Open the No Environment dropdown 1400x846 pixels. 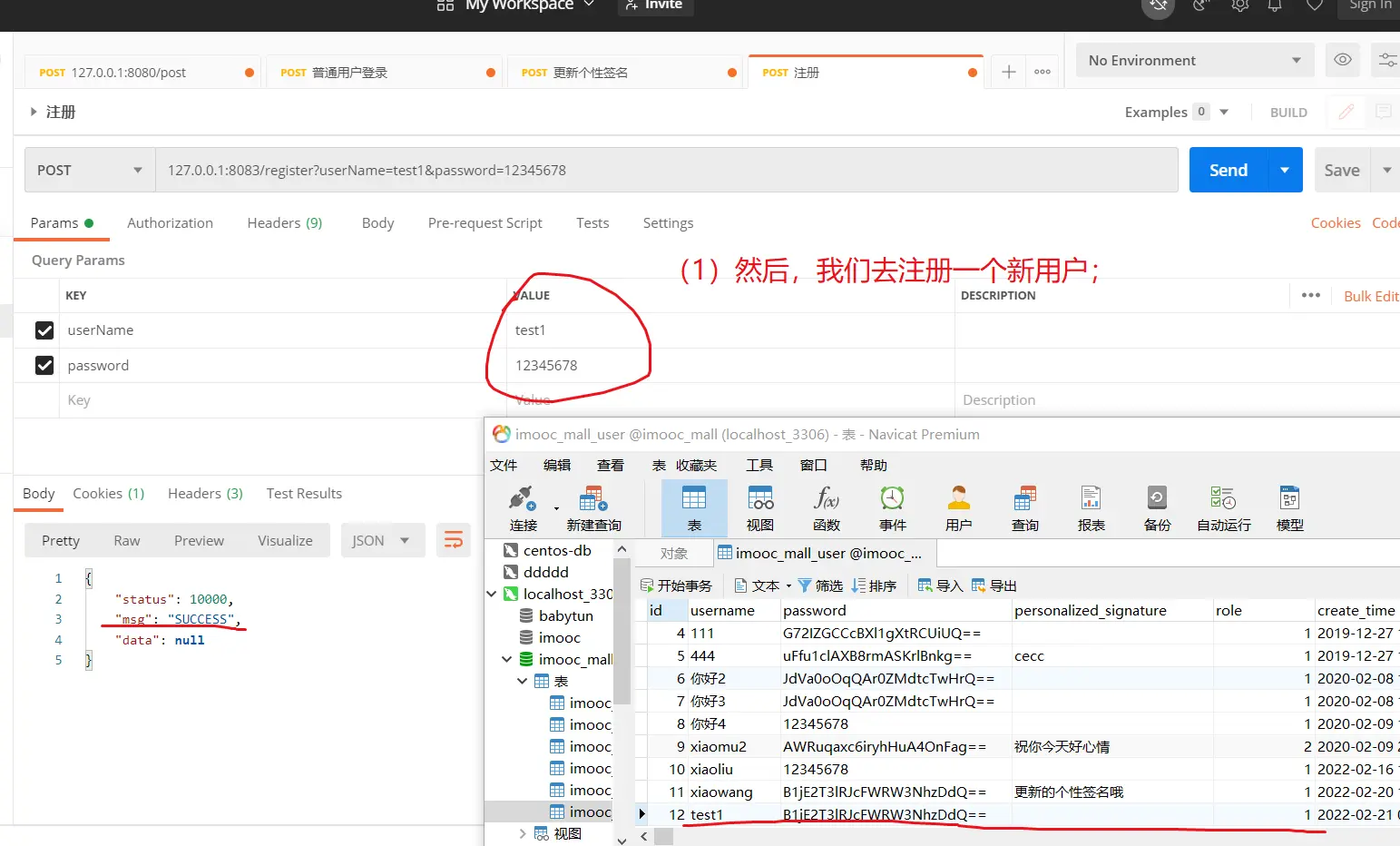pos(1193,60)
